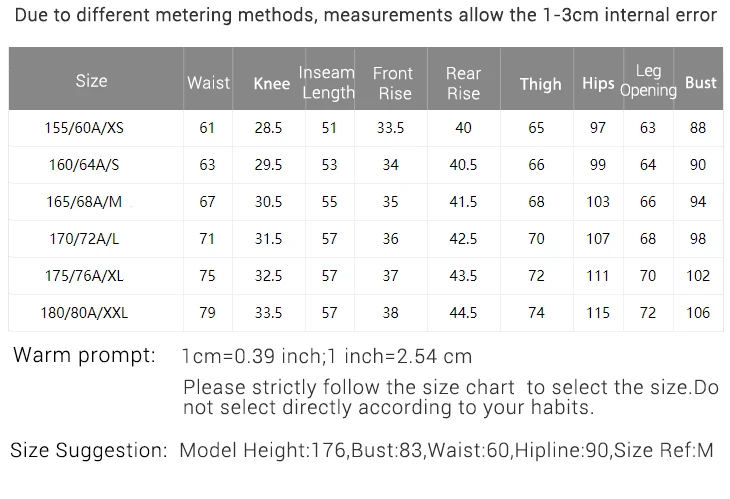Viewport: 730px width, 499px height.
Task: Select the Leg Opening header
Action: click(649, 81)
